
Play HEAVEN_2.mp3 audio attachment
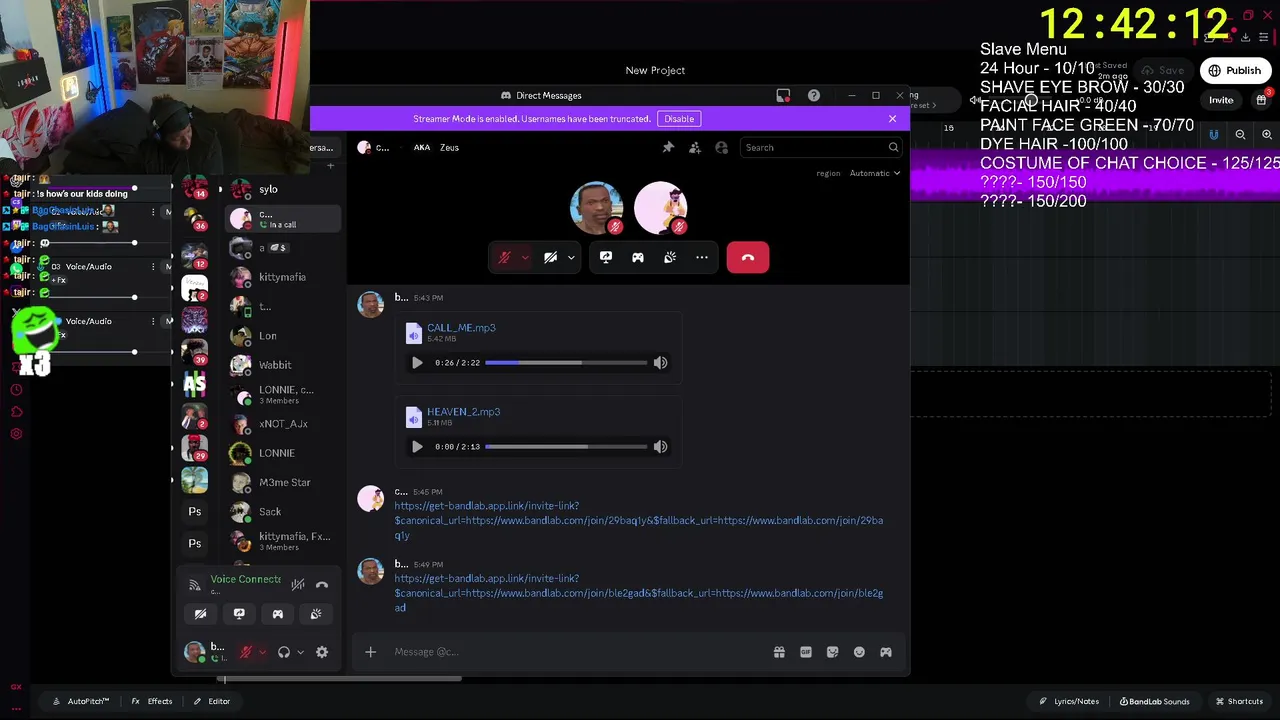(x=417, y=447)
